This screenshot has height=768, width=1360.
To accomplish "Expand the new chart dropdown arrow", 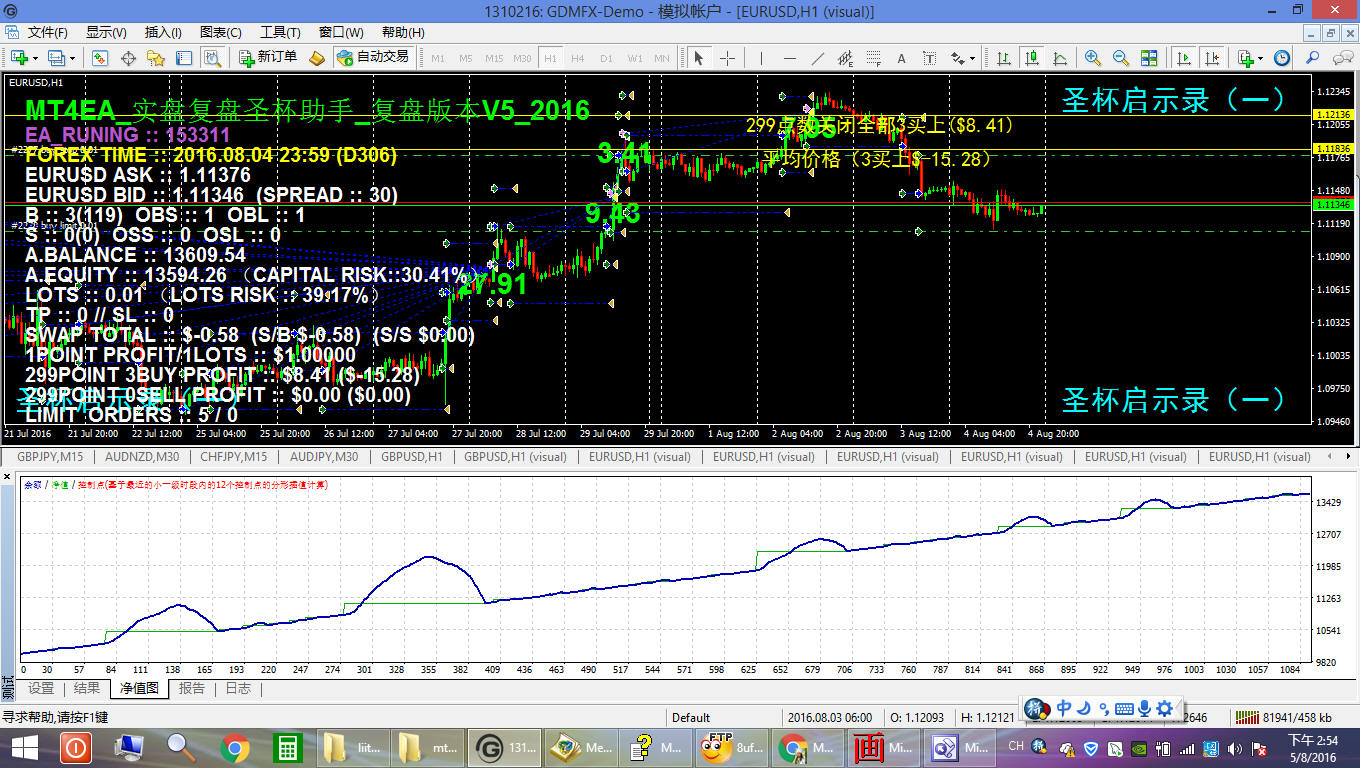I will point(36,58).
